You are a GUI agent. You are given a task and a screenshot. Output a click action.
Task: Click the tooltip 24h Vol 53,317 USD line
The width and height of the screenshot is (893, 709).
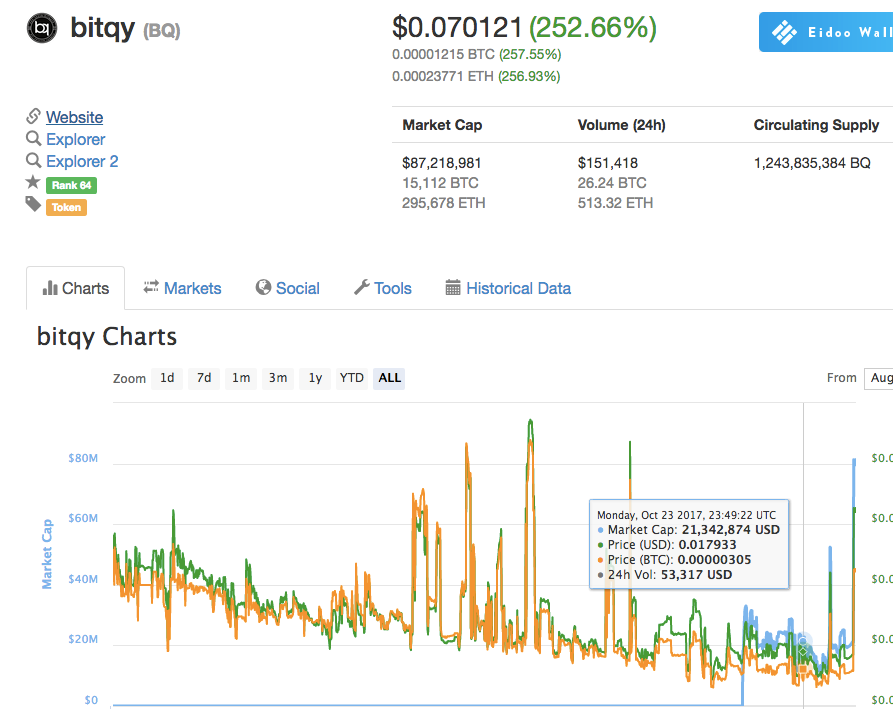665,575
